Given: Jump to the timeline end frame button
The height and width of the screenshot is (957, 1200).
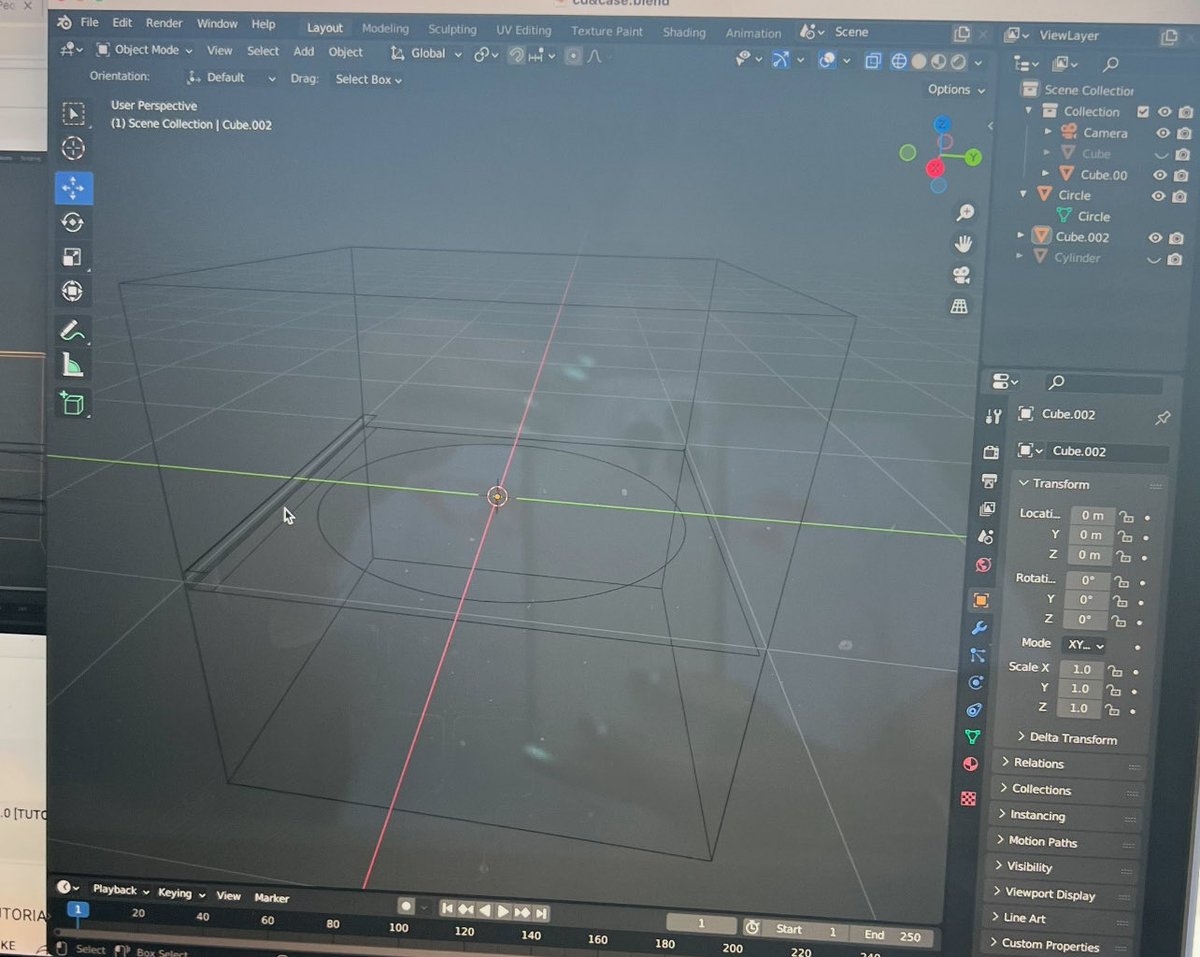Looking at the screenshot, I should pos(541,913).
